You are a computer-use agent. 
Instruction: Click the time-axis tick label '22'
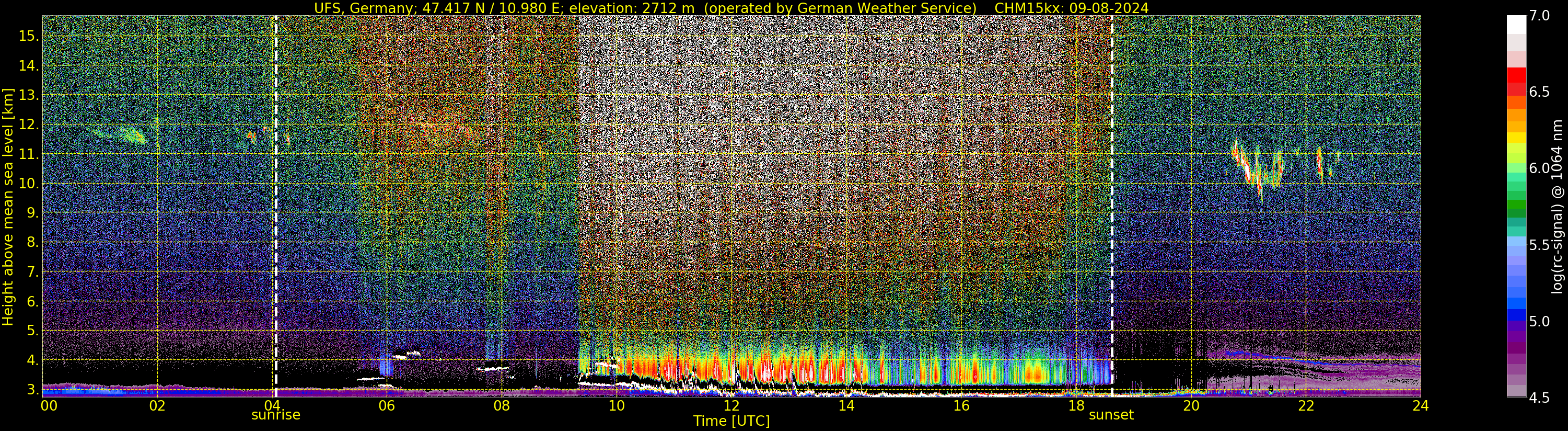(1306, 405)
